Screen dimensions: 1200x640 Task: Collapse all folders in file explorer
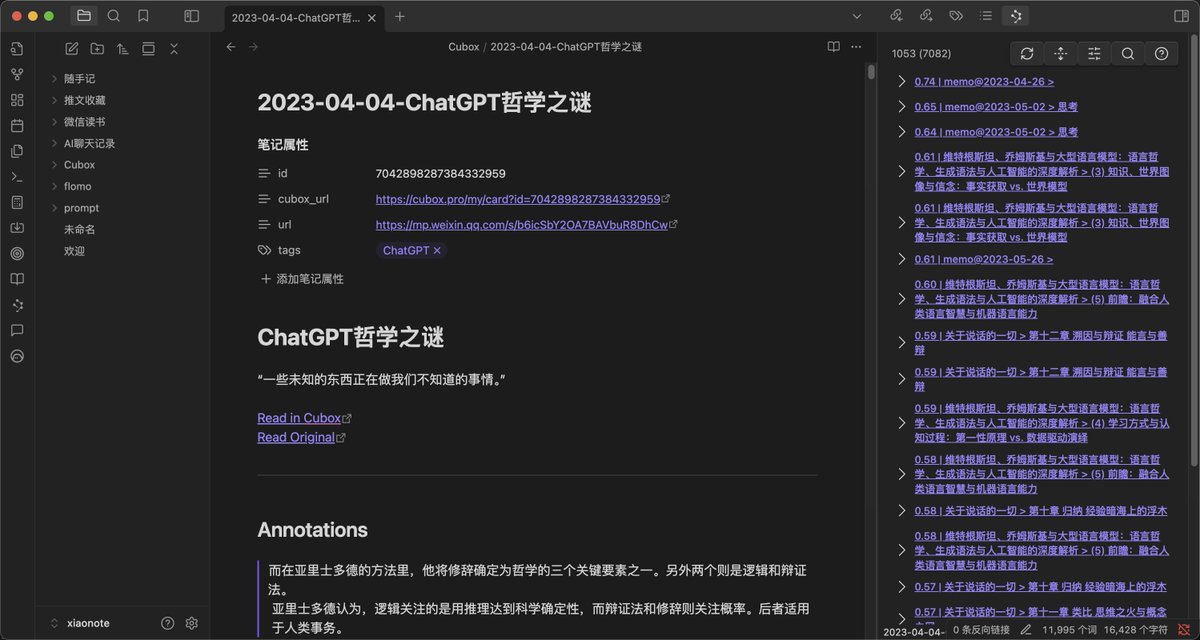pyautogui.click(x=174, y=48)
